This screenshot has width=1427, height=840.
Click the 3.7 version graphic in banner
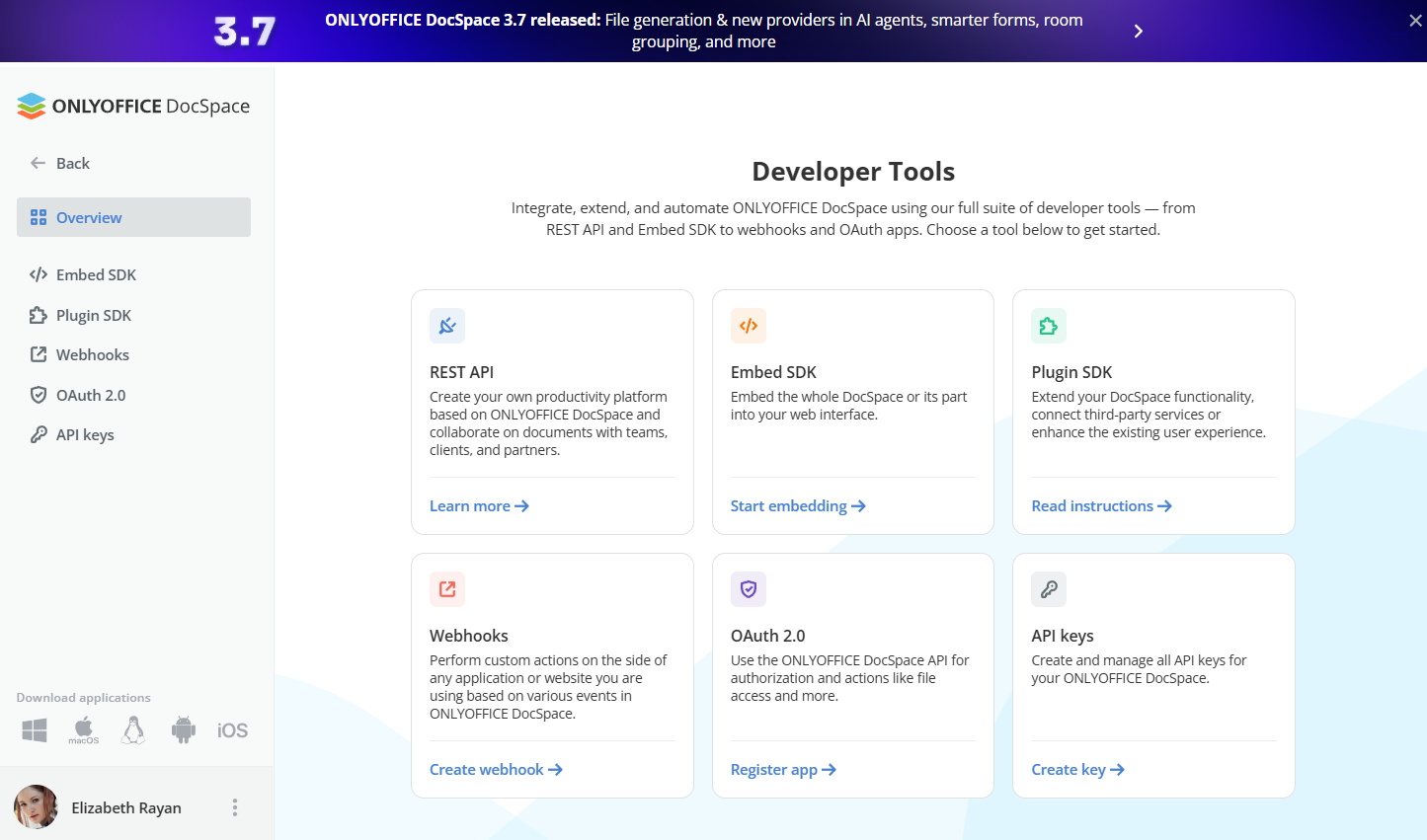coord(244,32)
